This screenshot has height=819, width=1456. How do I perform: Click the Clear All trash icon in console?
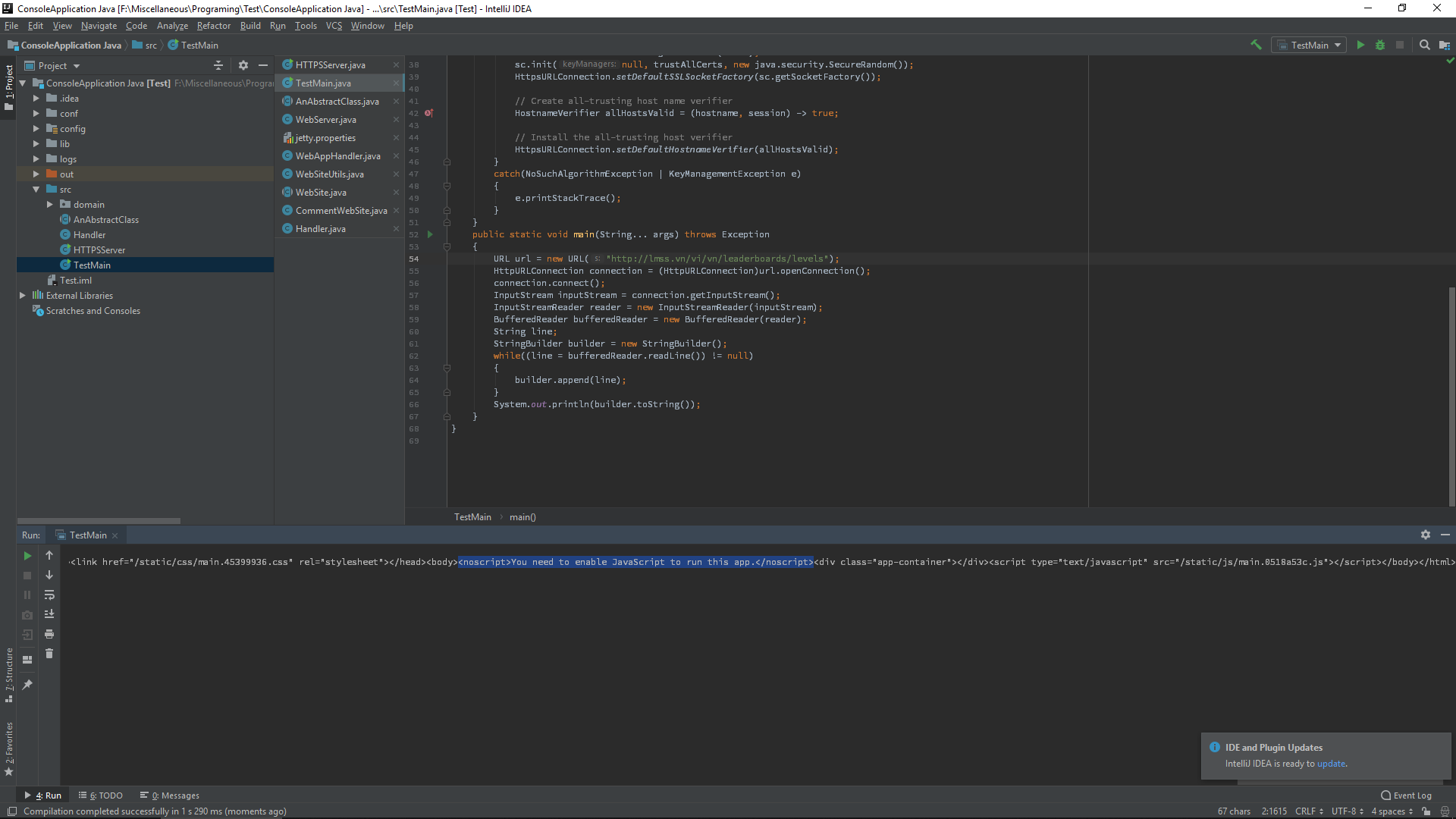49,654
